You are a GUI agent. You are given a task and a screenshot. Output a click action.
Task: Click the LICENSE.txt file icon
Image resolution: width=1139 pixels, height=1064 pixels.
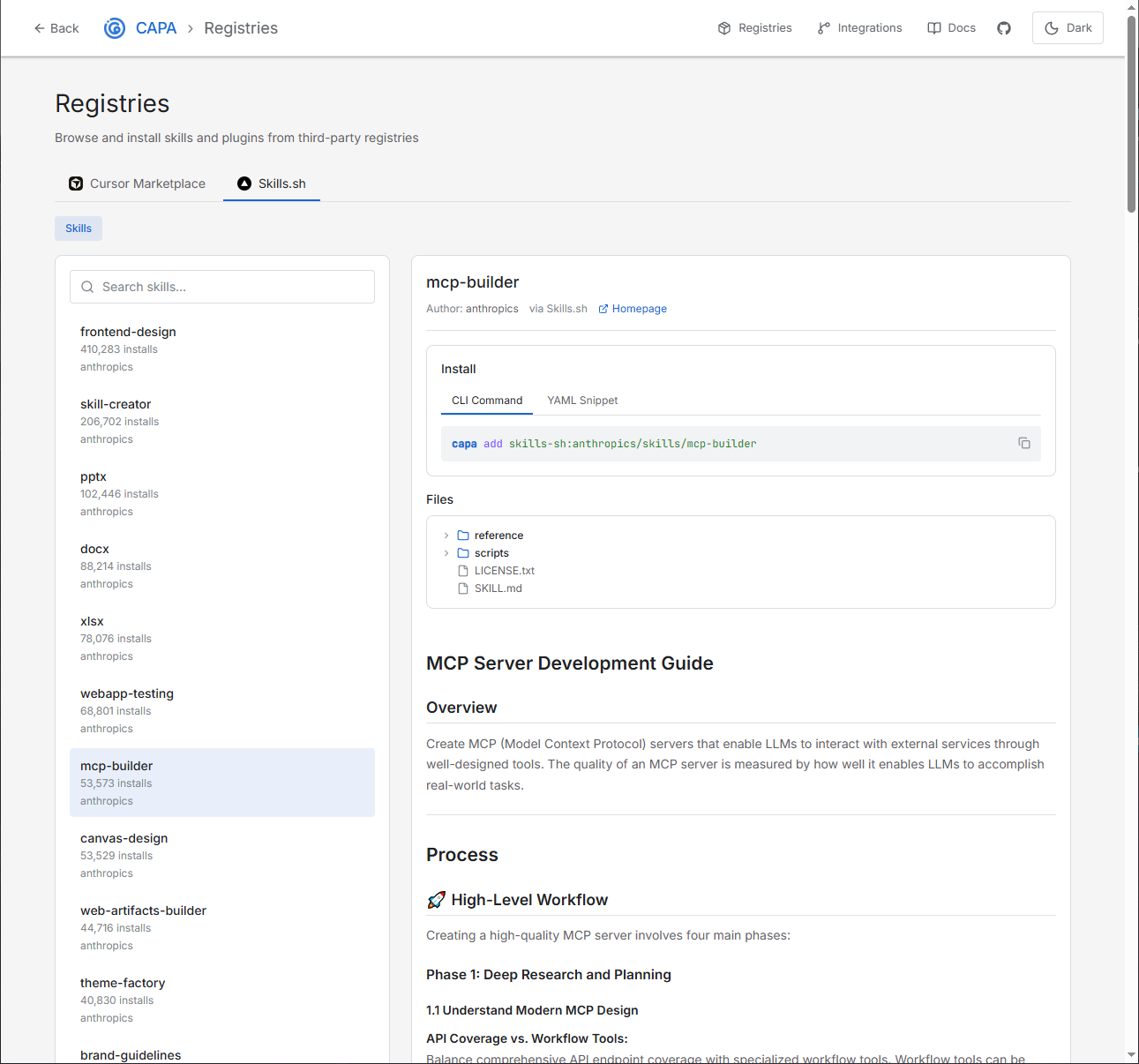click(x=463, y=571)
